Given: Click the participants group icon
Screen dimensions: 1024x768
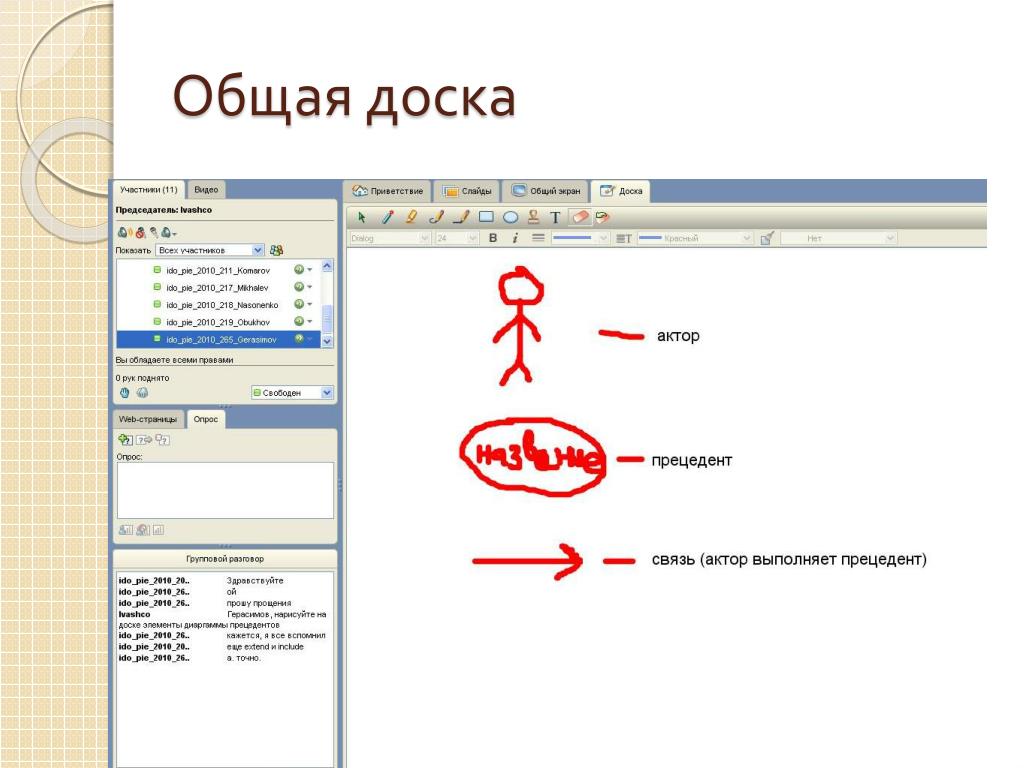Looking at the screenshot, I should [x=277, y=250].
